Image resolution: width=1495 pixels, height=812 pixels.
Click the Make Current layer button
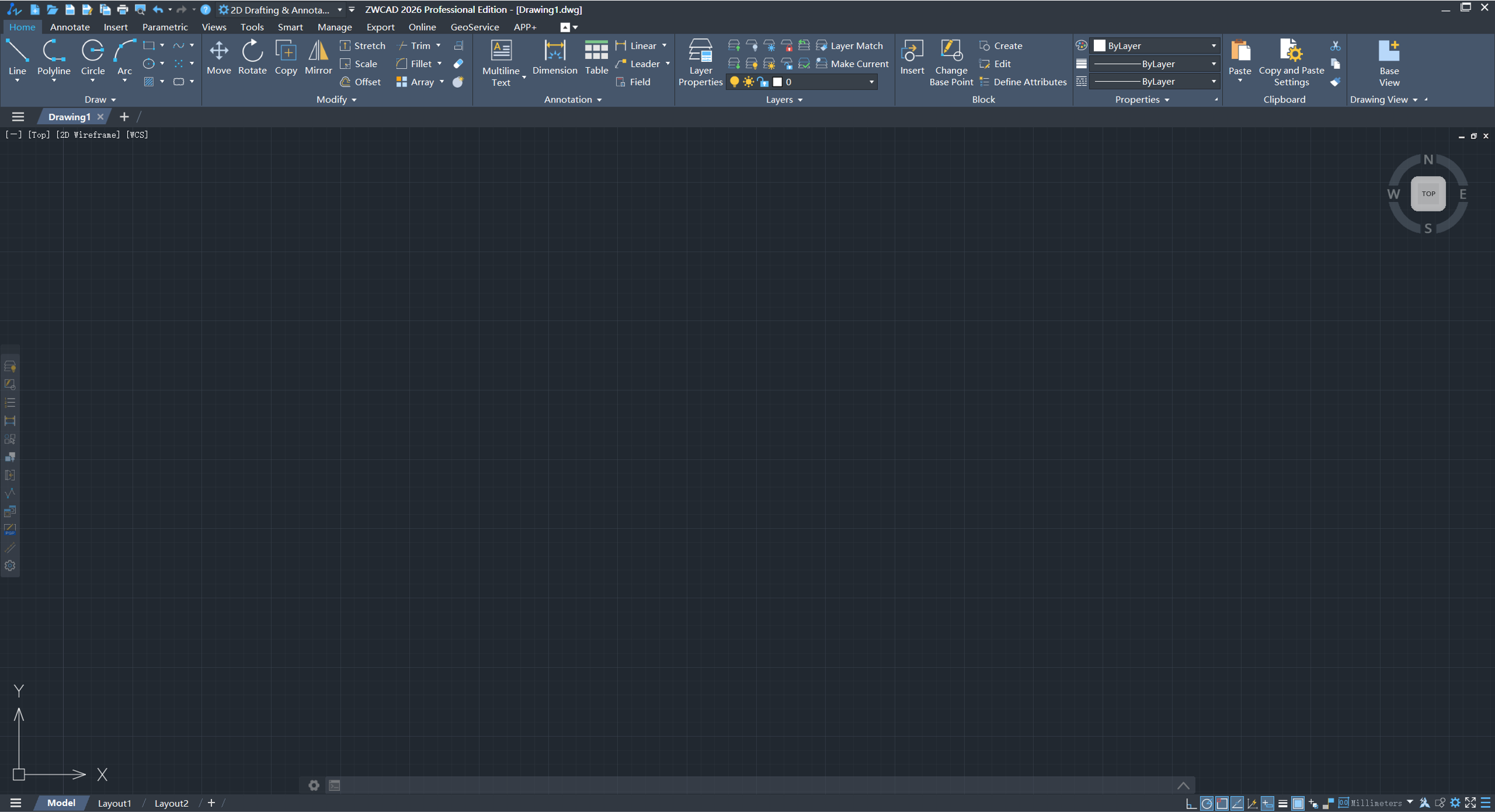point(852,64)
